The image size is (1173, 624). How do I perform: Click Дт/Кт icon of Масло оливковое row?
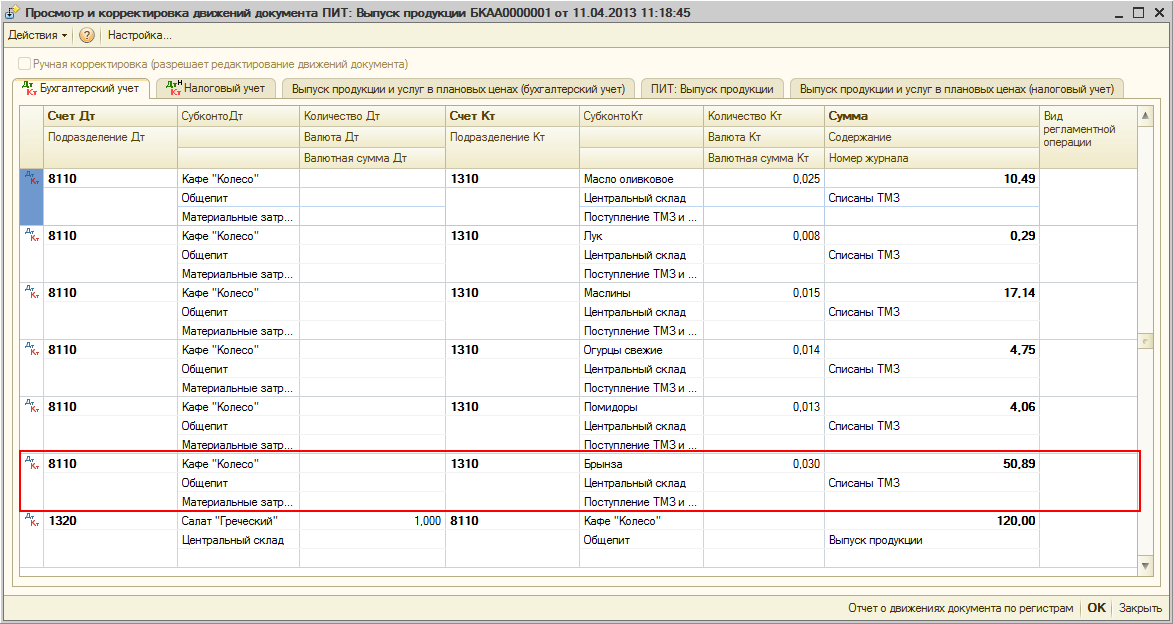[x=32, y=178]
